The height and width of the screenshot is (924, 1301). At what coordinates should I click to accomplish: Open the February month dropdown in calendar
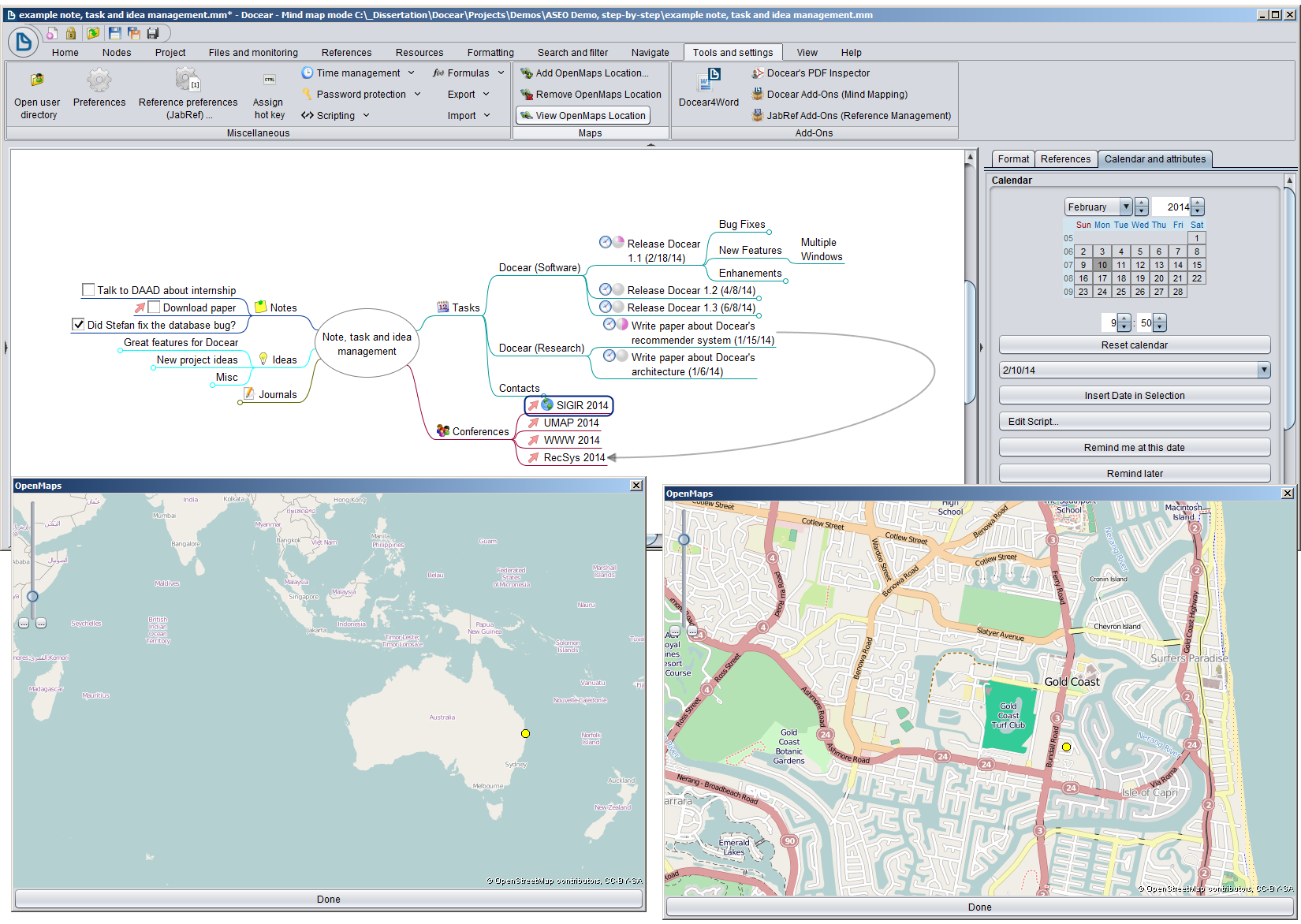coord(1126,207)
